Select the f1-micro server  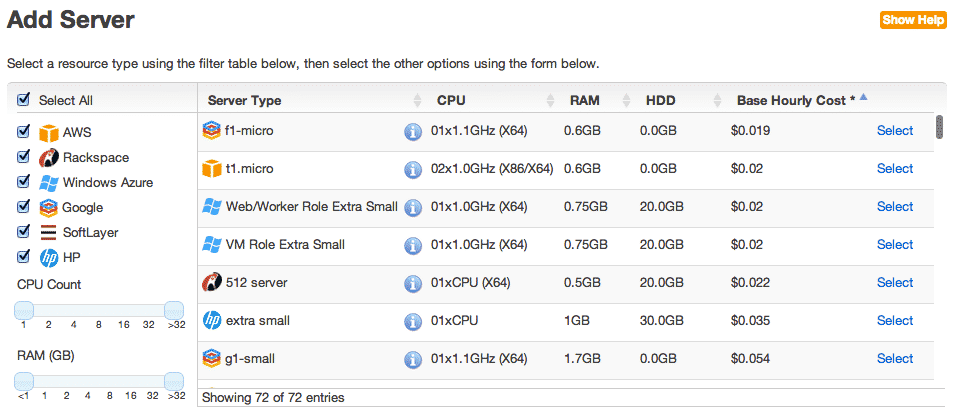894,130
